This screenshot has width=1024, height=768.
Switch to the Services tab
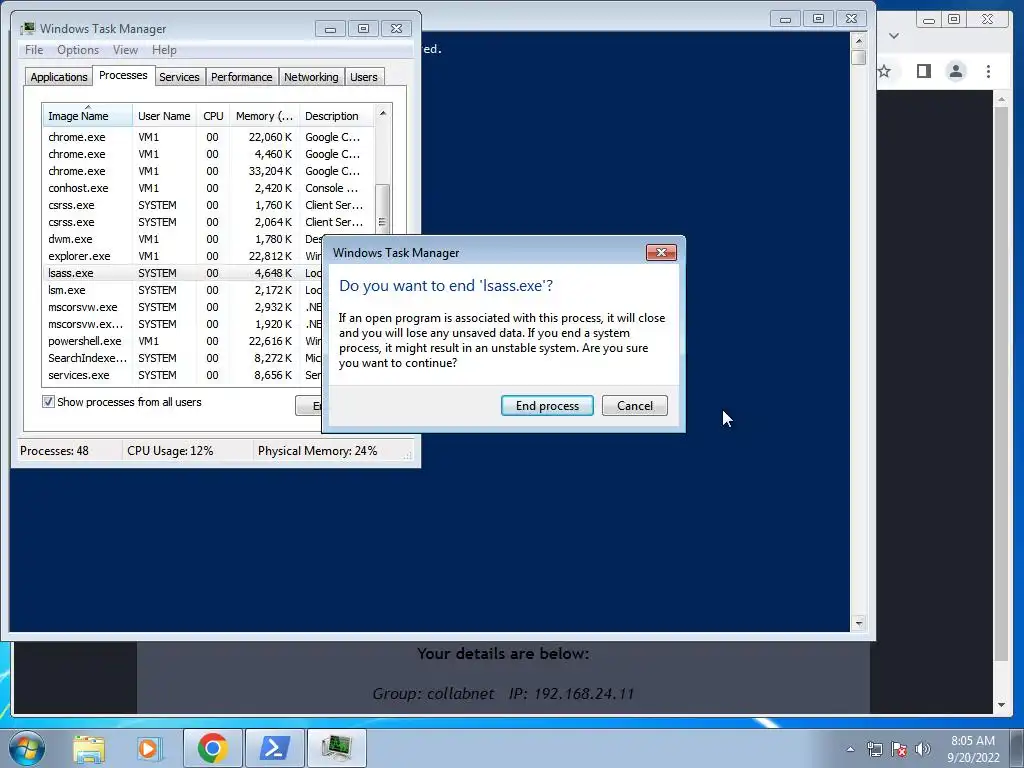[179, 77]
